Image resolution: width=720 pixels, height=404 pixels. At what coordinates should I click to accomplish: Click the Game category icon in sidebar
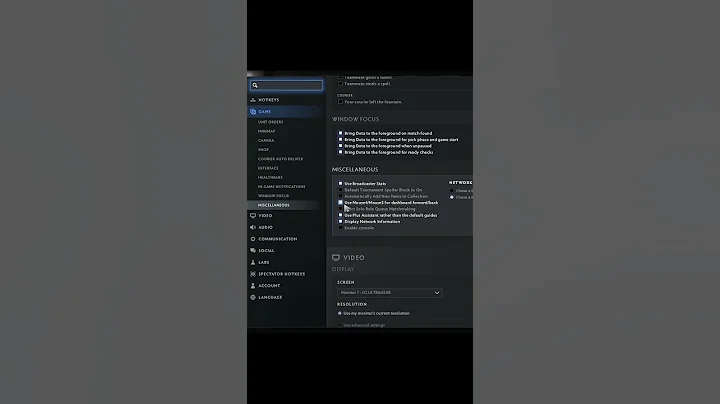tap(253, 112)
